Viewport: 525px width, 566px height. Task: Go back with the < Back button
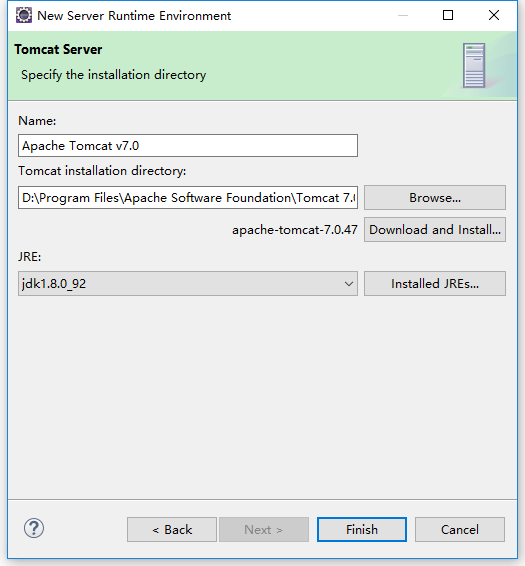(x=172, y=530)
